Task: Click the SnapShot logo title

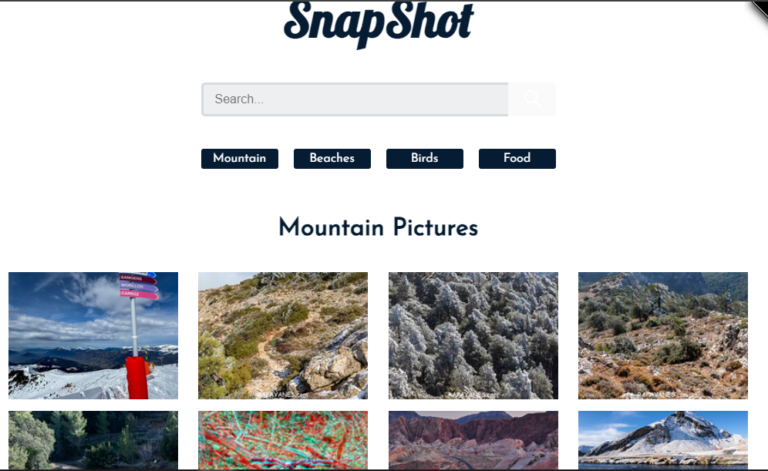Action: point(378,24)
